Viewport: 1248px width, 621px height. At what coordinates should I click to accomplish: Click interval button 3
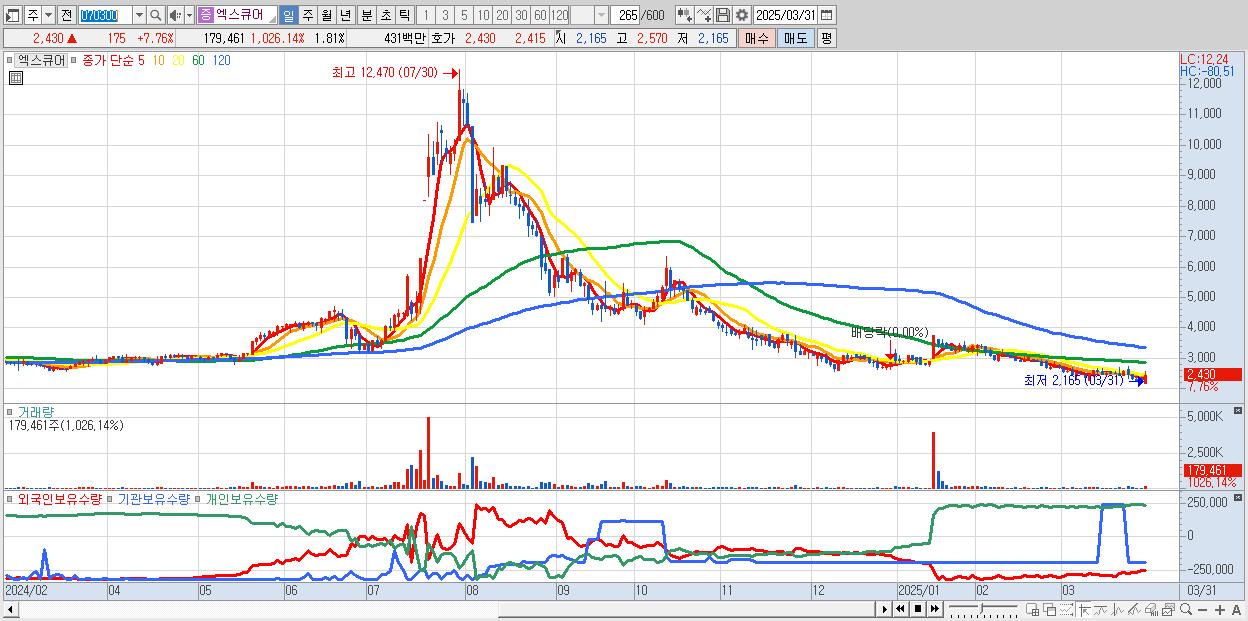click(x=445, y=15)
